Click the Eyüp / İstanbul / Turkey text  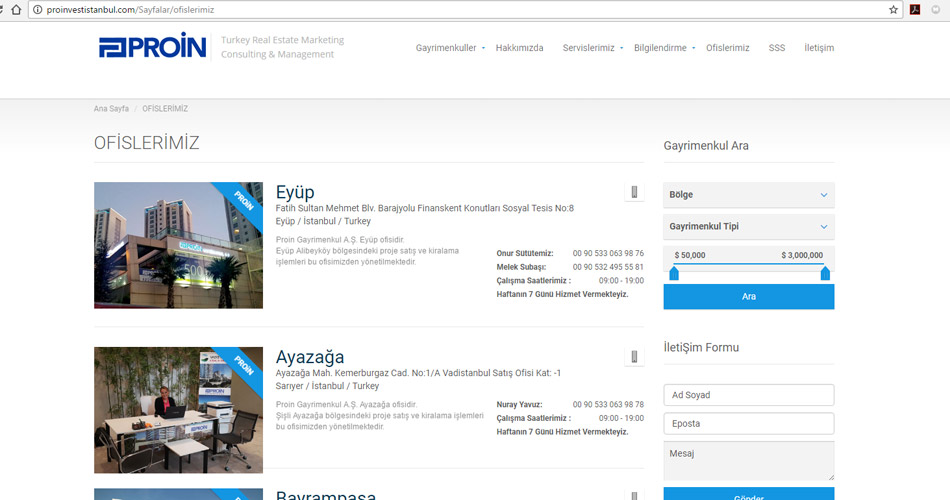[323, 221]
